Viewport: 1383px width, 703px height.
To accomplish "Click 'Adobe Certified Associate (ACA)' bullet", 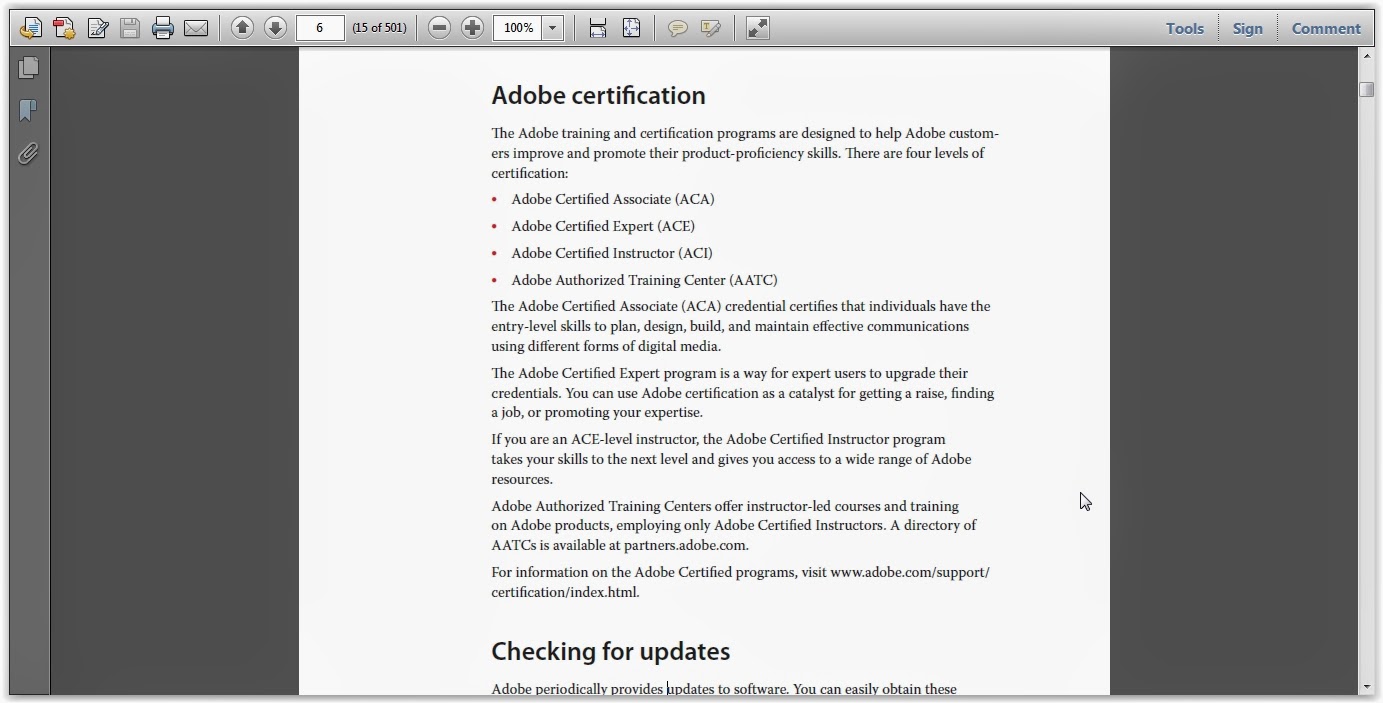I will [x=613, y=199].
